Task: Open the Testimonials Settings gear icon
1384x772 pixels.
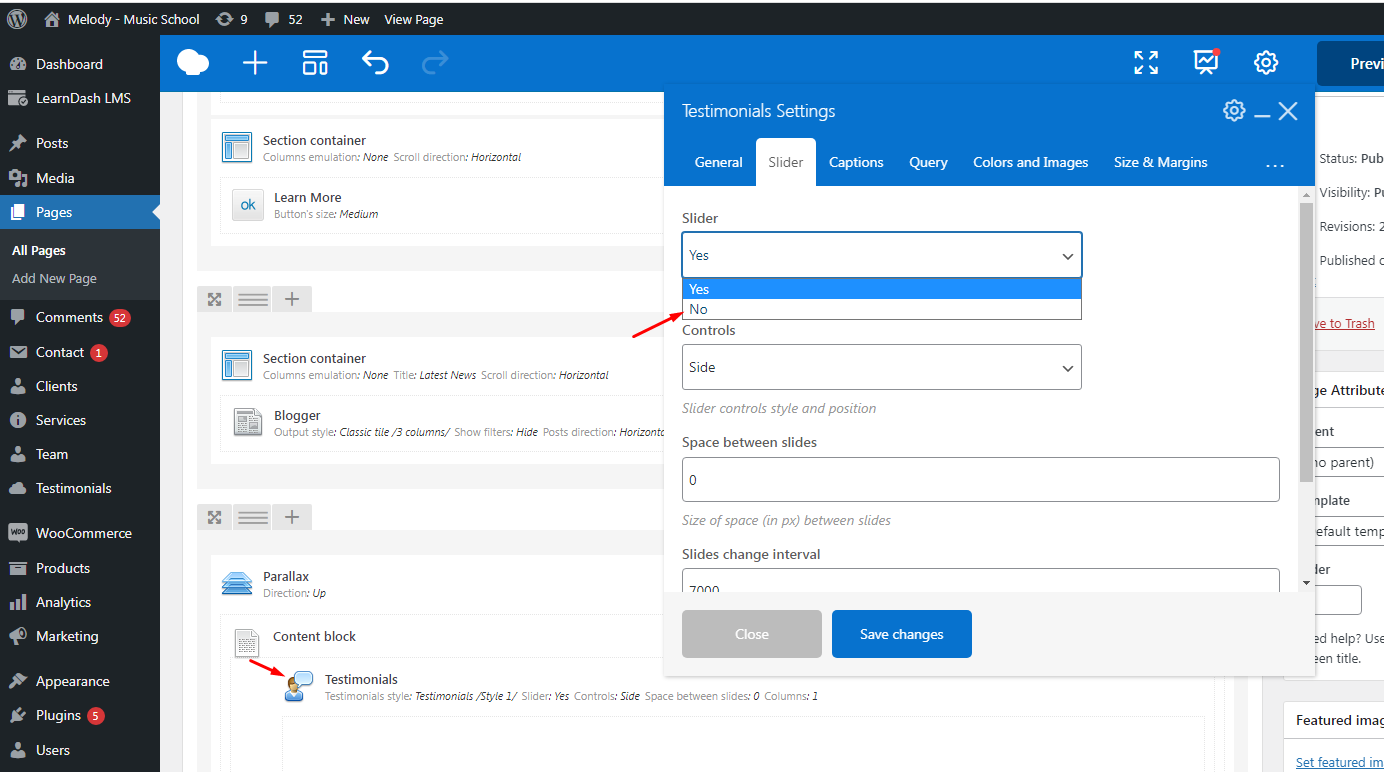Action: (1234, 111)
